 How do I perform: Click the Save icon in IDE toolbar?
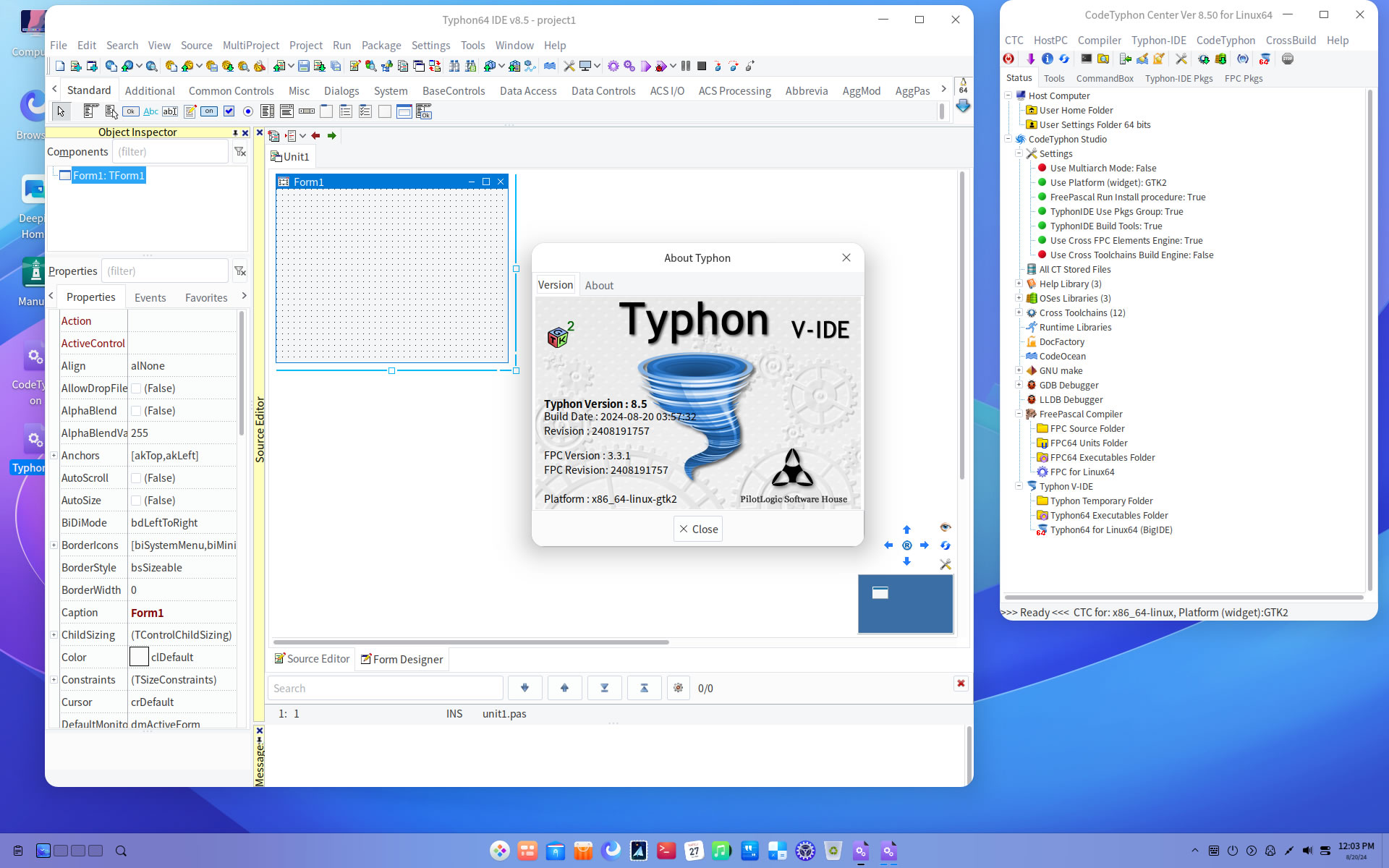pos(304,66)
